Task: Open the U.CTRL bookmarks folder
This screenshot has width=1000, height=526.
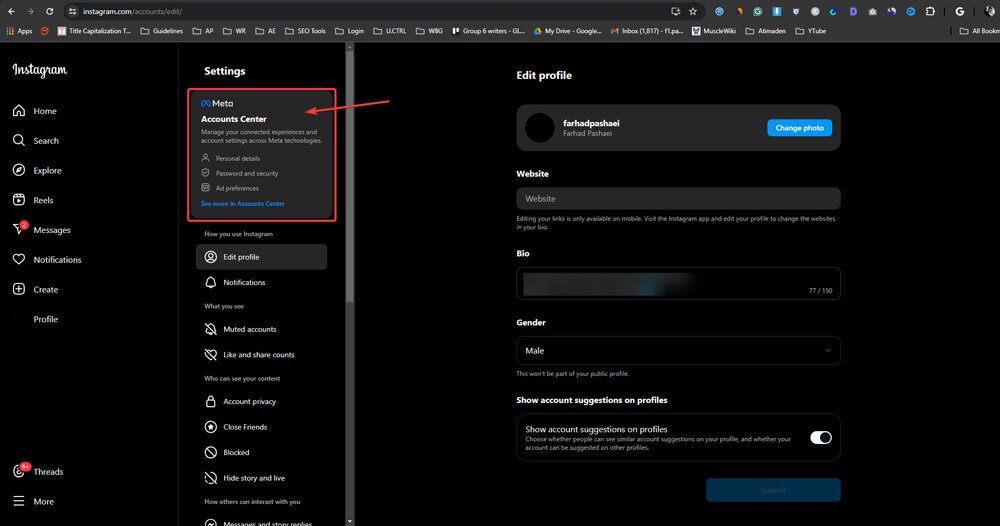Action: tap(390, 31)
